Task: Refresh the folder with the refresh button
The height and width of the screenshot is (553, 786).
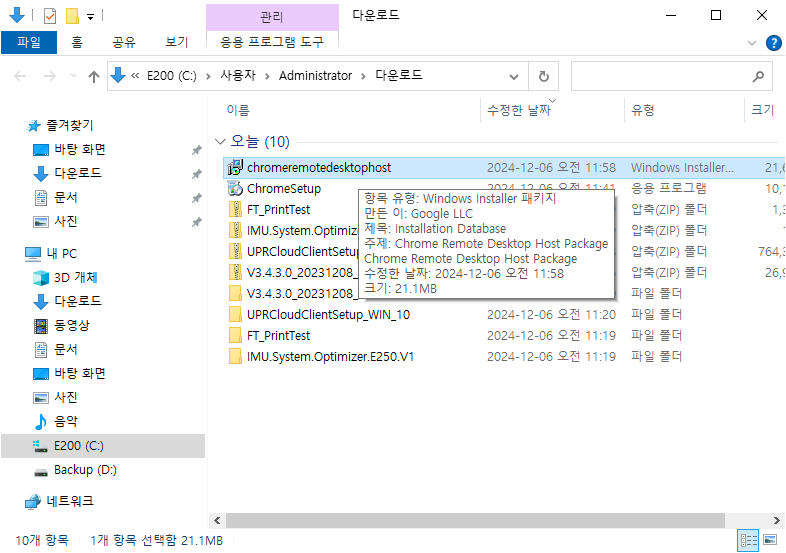Action: (543, 77)
